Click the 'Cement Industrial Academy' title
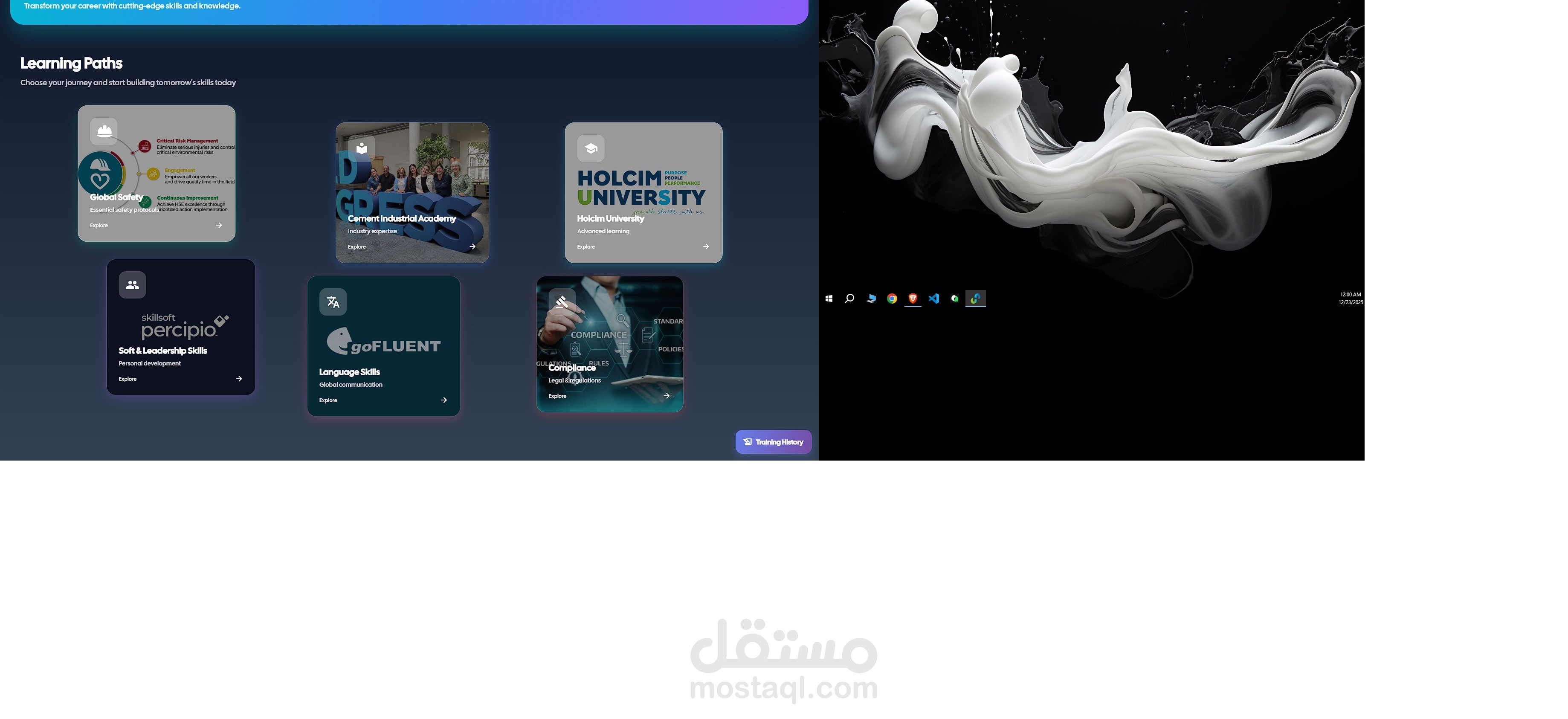Screen dimensions: 1568x719 pyautogui.click(x=402, y=219)
